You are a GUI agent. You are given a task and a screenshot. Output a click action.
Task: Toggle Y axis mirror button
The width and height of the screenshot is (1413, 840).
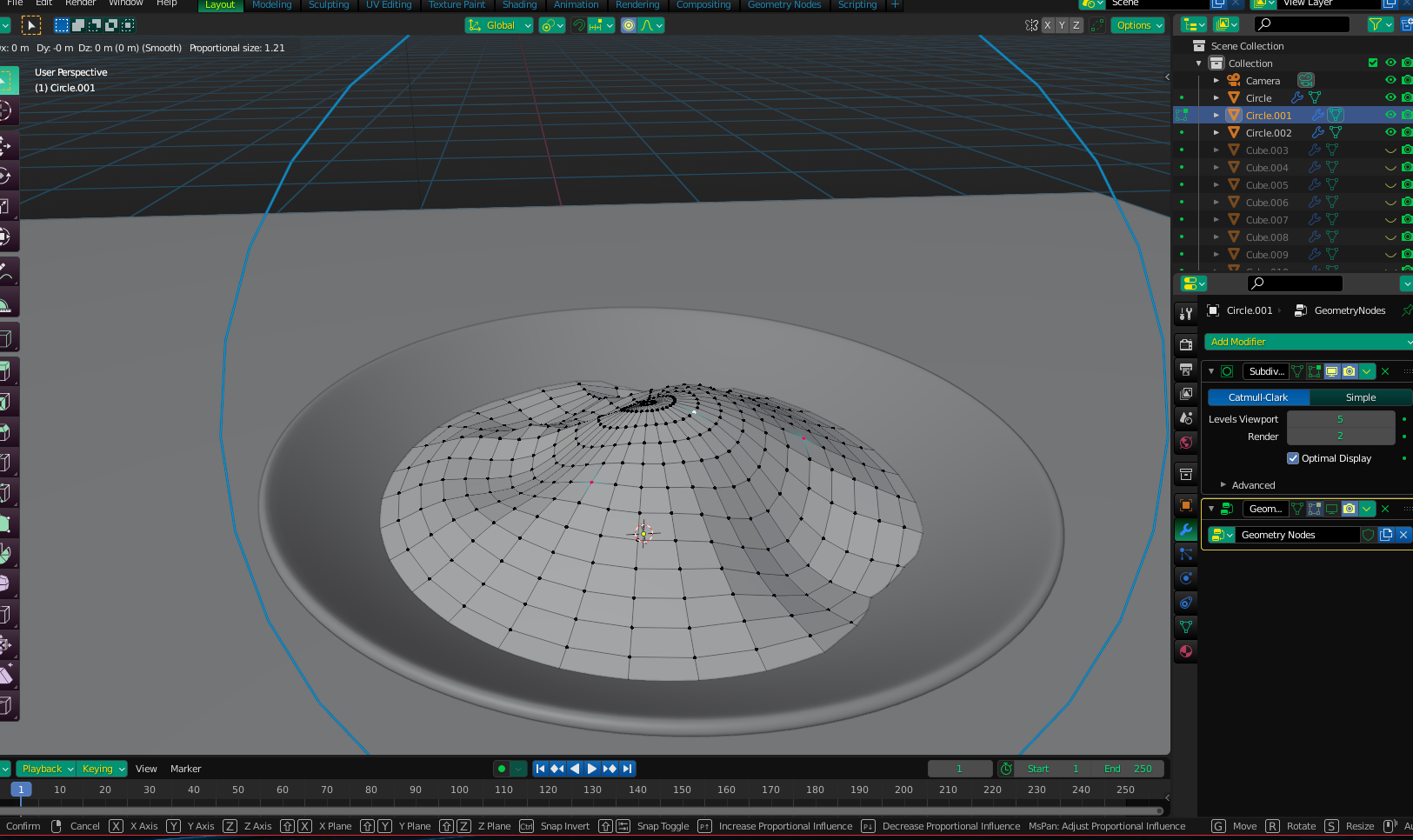[x=1062, y=25]
